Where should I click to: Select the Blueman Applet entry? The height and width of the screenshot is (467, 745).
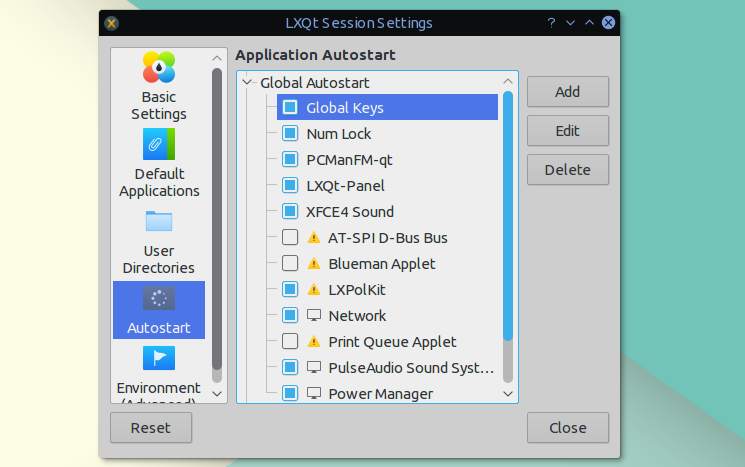(382, 264)
